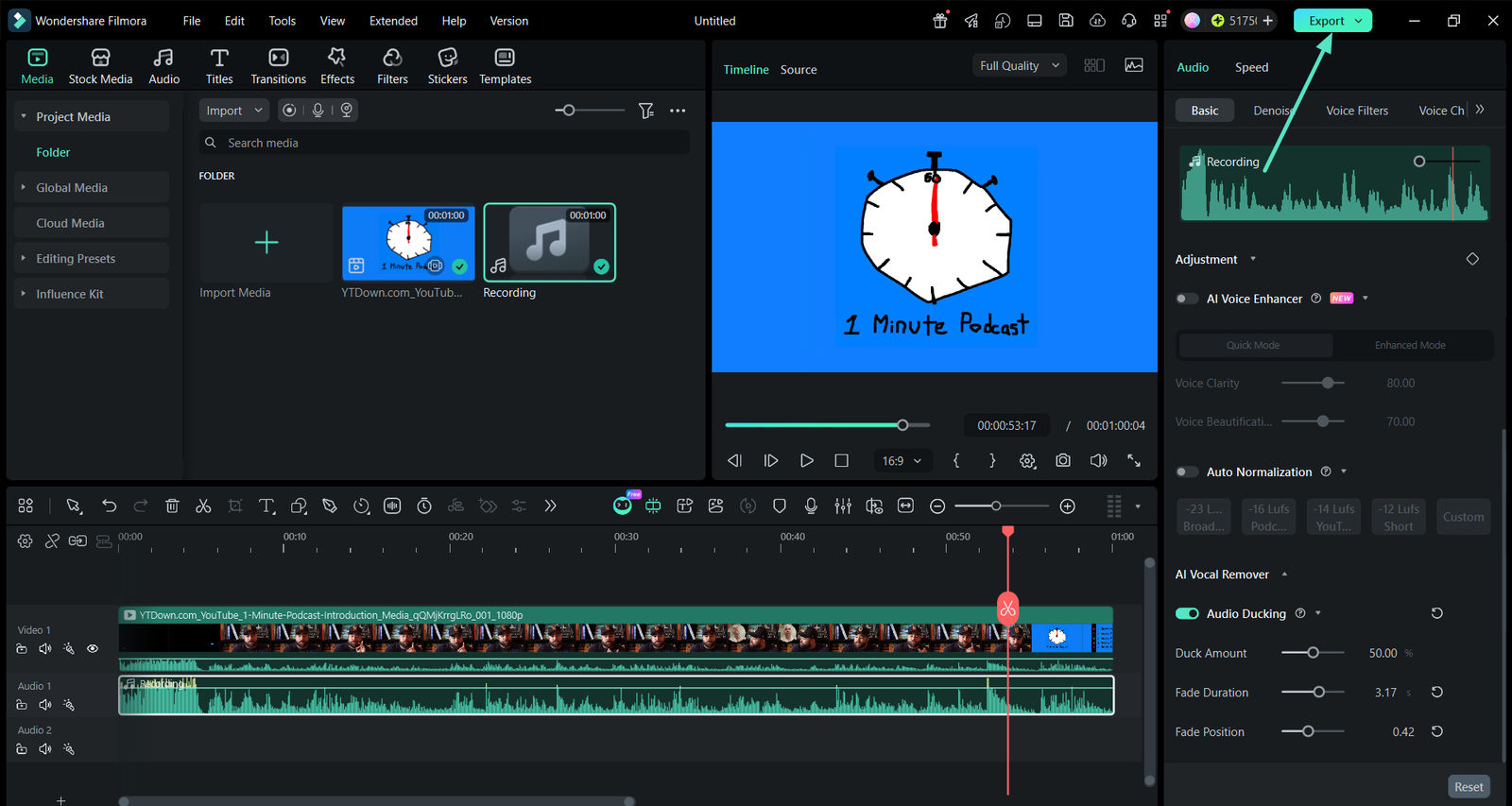1512x806 pixels.
Task: Toggle AI Voice Enhancer switch
Action: click(1186, 299)
